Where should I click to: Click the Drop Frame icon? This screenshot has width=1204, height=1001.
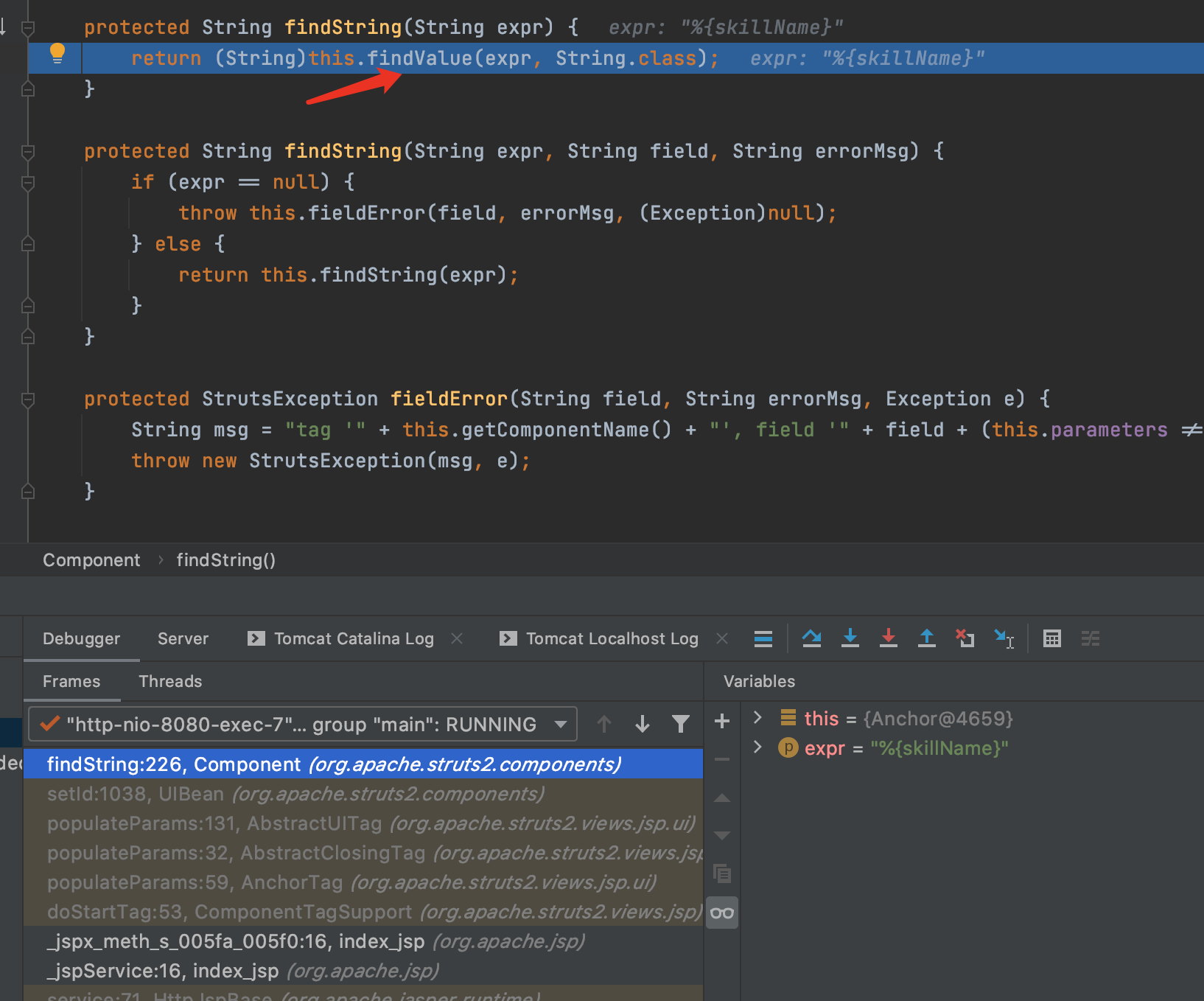point(965,638)
